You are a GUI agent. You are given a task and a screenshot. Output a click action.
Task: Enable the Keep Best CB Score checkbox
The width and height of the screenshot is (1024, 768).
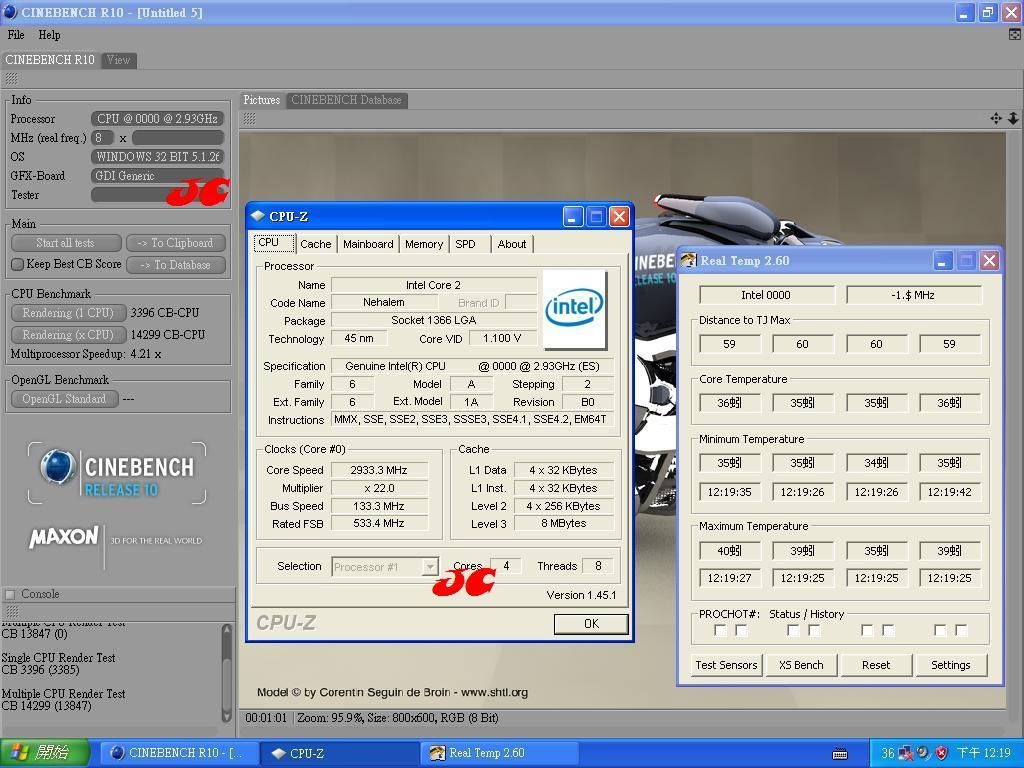(17, 265)
